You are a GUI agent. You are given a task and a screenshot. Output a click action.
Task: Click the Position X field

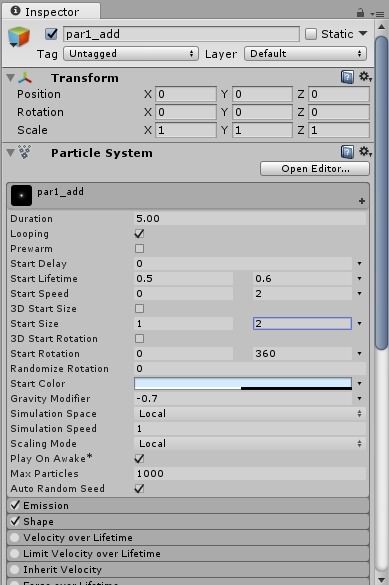tap(186, 94)
